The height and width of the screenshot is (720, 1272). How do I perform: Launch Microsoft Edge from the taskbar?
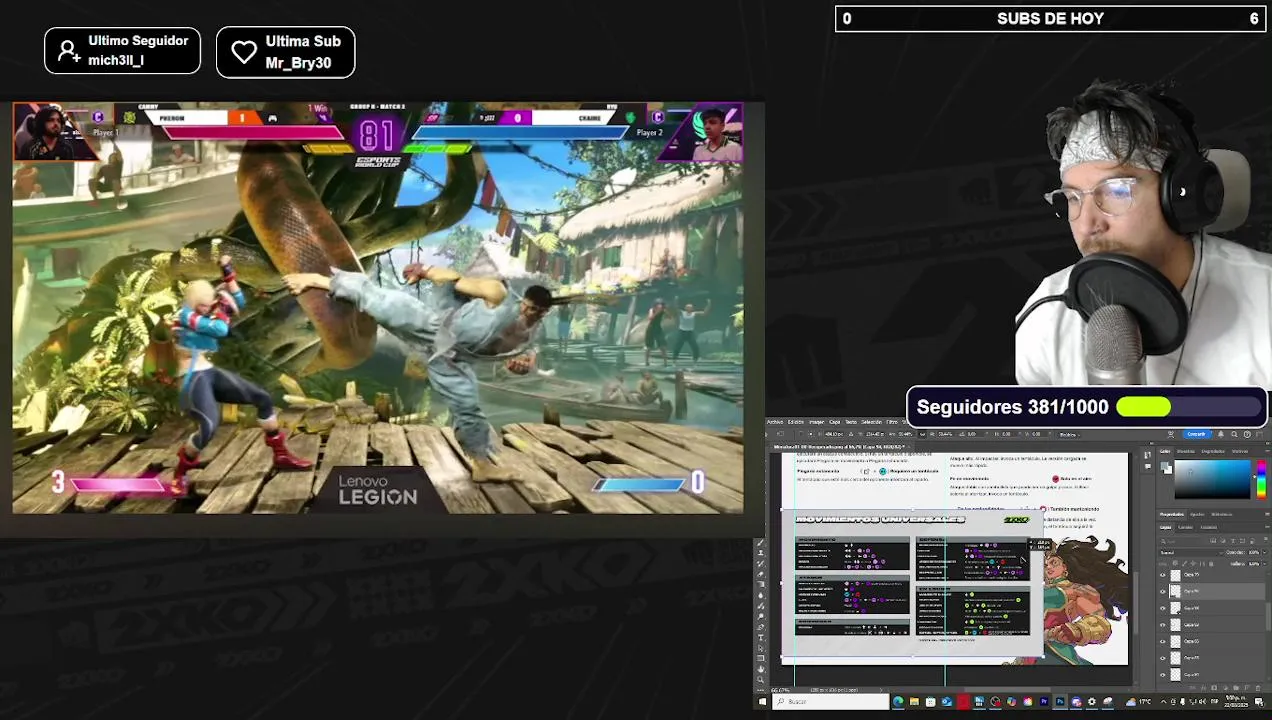tap(898, 701)
